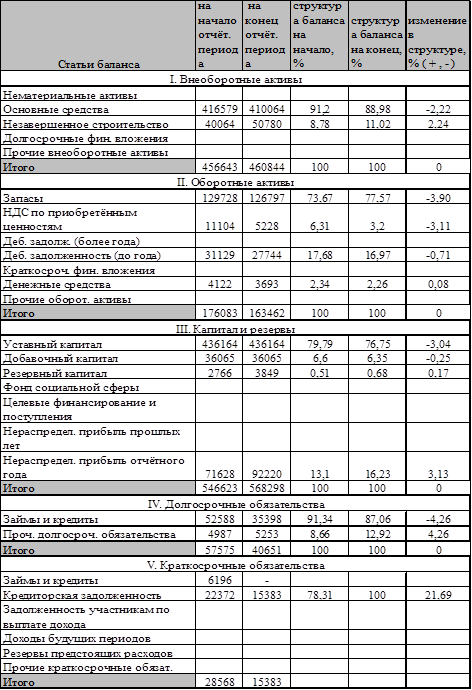Select the 'Запасы' value 129728
The width and height of the screenshot is (472, 690).
pos(219,198)
